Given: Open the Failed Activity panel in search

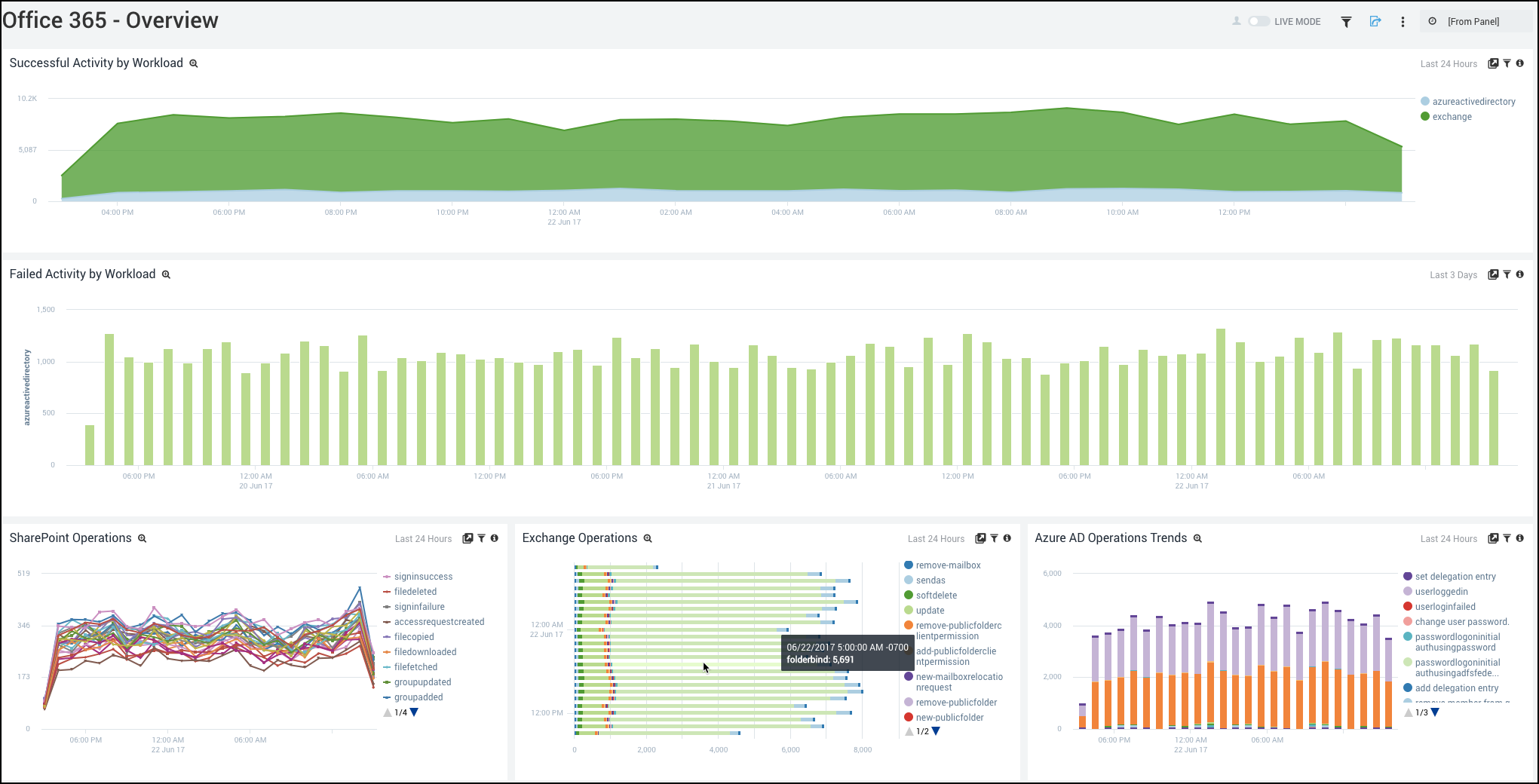Looking at the screenshot, I should pyautogui.click(x=1494, y=274).
